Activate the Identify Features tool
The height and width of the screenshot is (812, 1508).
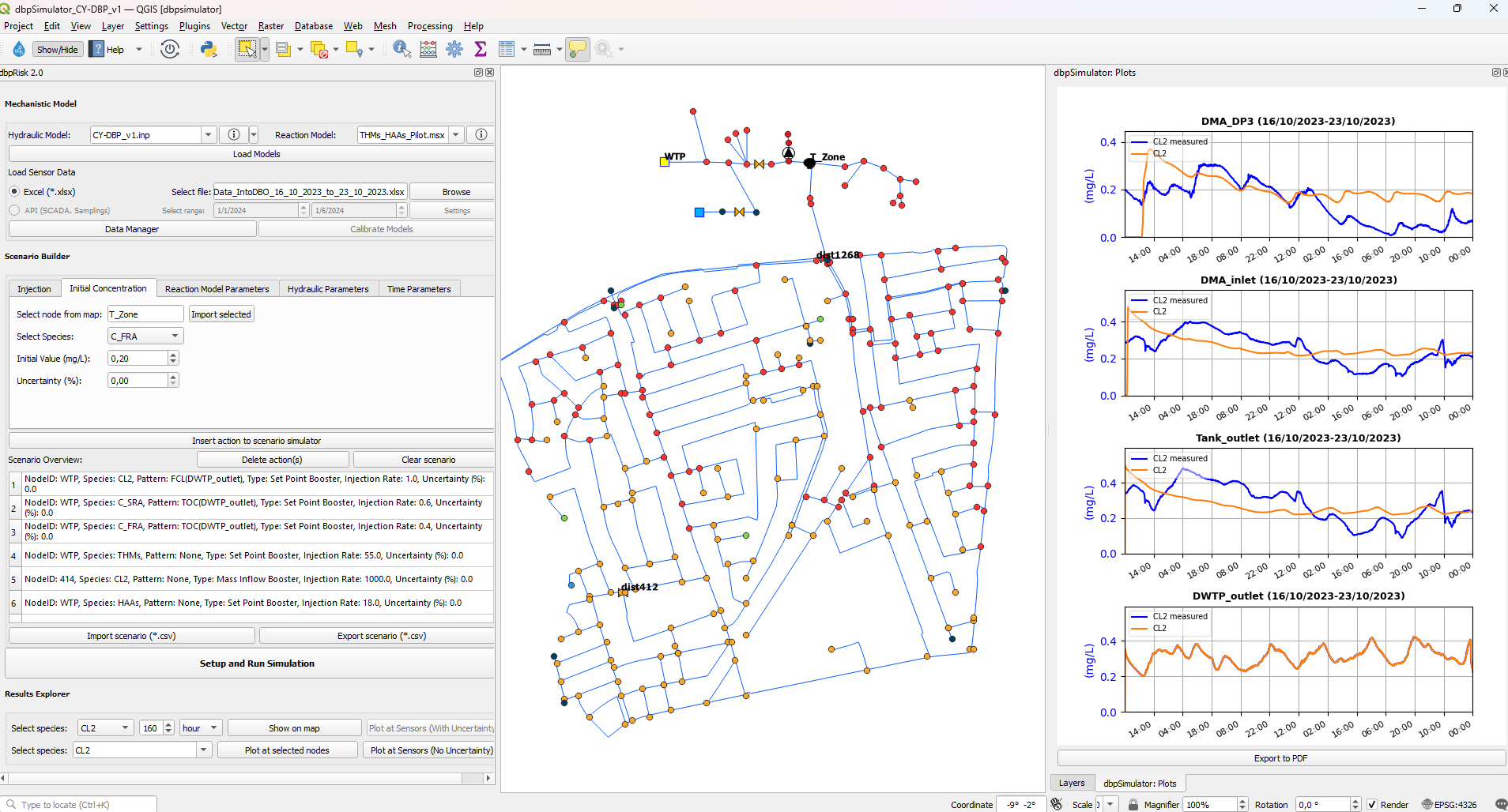tap(402, 49)
